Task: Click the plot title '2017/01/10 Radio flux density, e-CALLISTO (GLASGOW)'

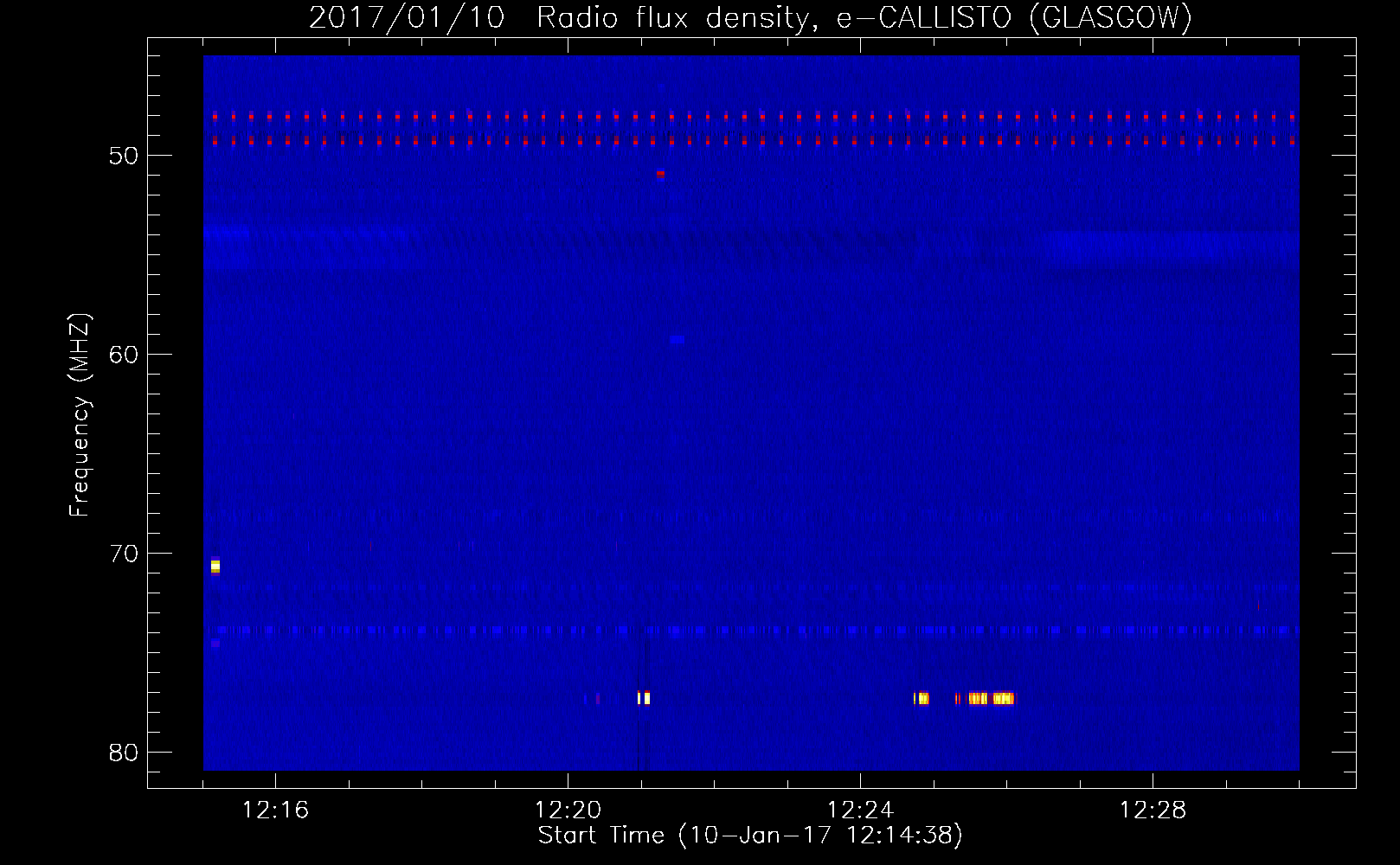Action: click(750, 17)
